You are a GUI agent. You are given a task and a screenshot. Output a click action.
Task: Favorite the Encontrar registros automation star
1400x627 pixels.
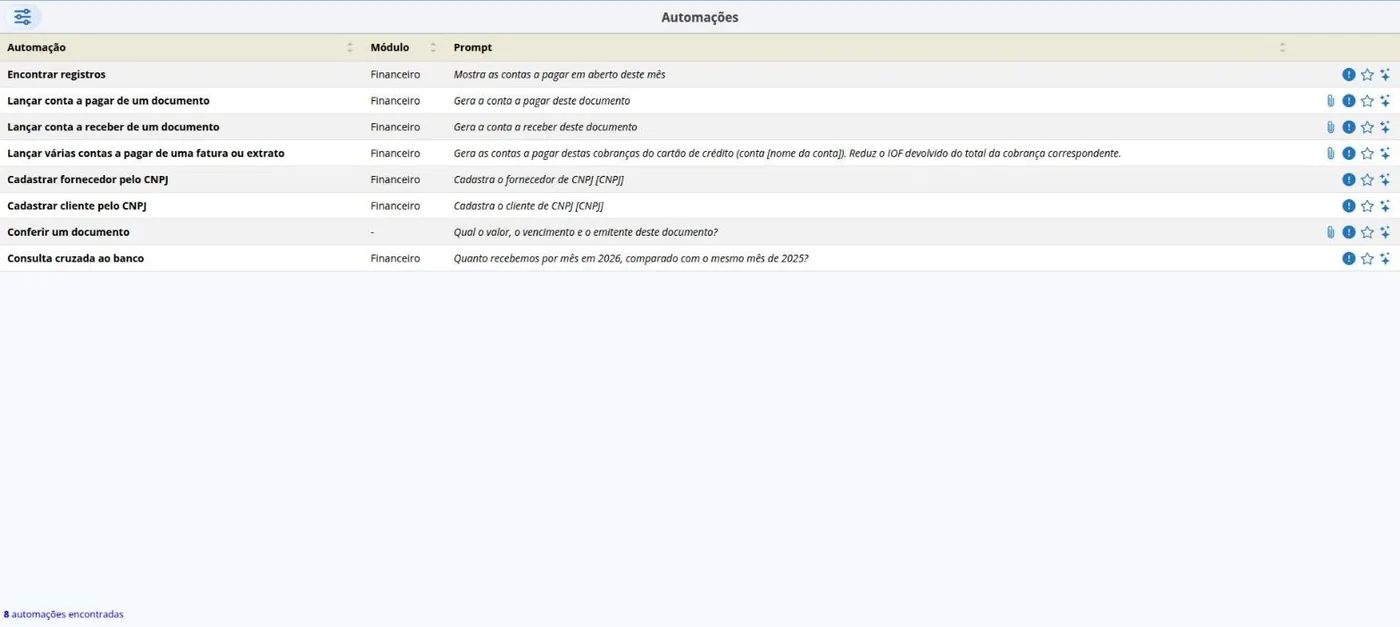[1367, 75]
